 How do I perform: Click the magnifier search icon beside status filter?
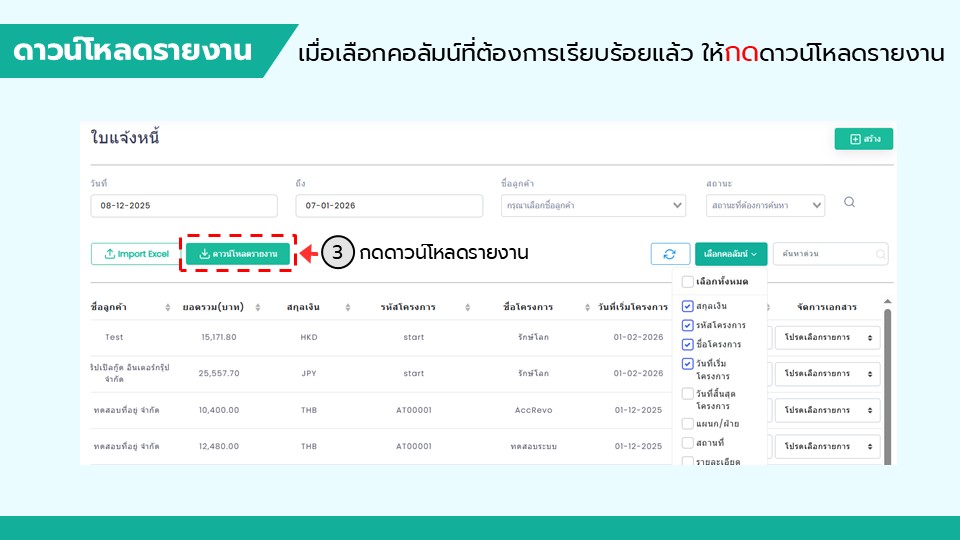[849, 202]
